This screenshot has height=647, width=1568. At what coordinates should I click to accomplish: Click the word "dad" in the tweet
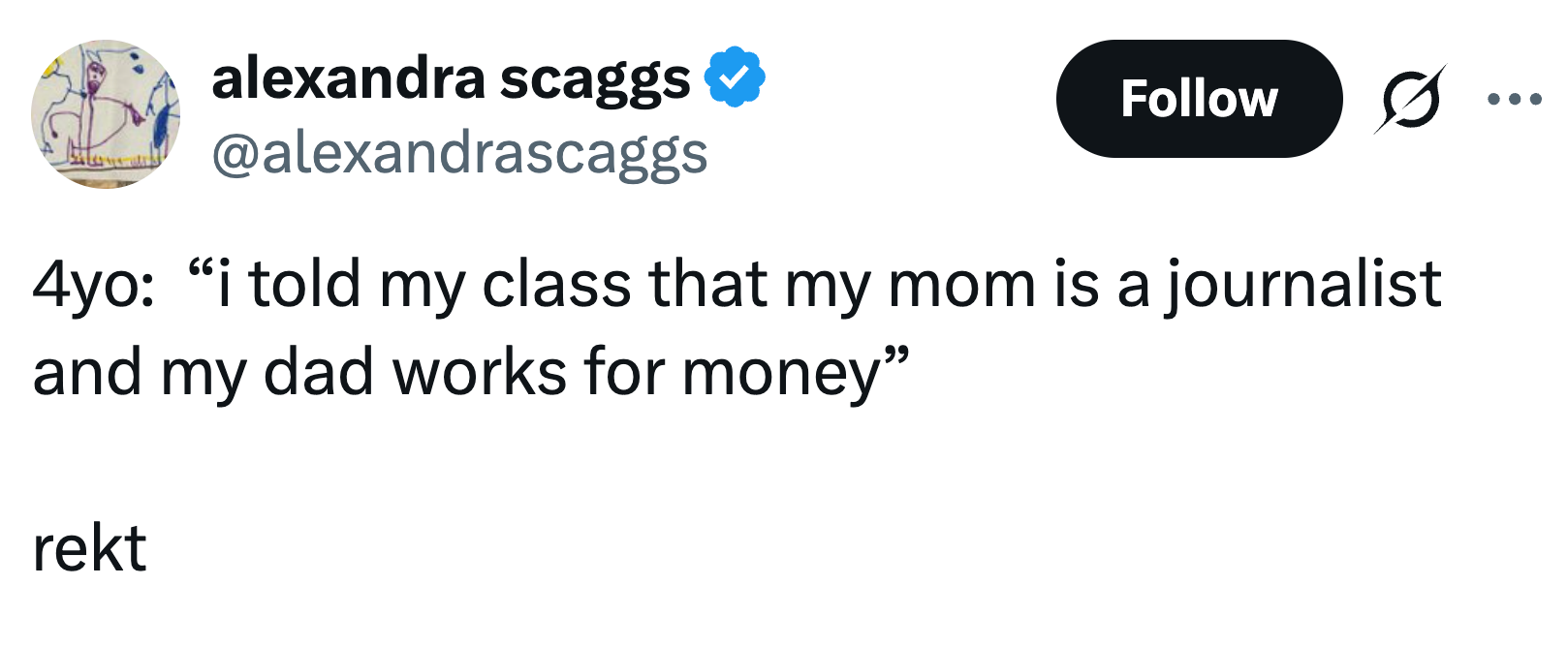click(x=318, y=373)
